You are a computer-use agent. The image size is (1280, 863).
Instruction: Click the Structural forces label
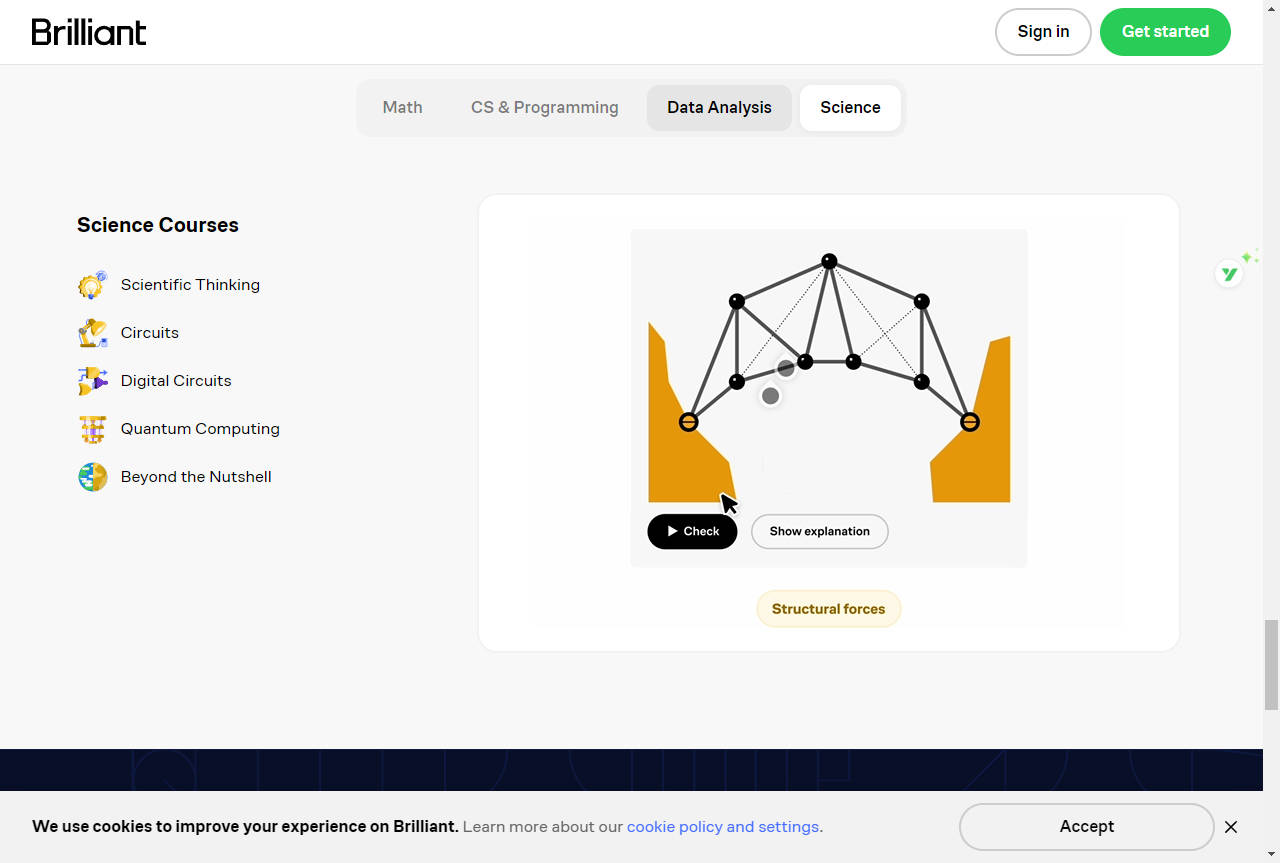[828, 609]
